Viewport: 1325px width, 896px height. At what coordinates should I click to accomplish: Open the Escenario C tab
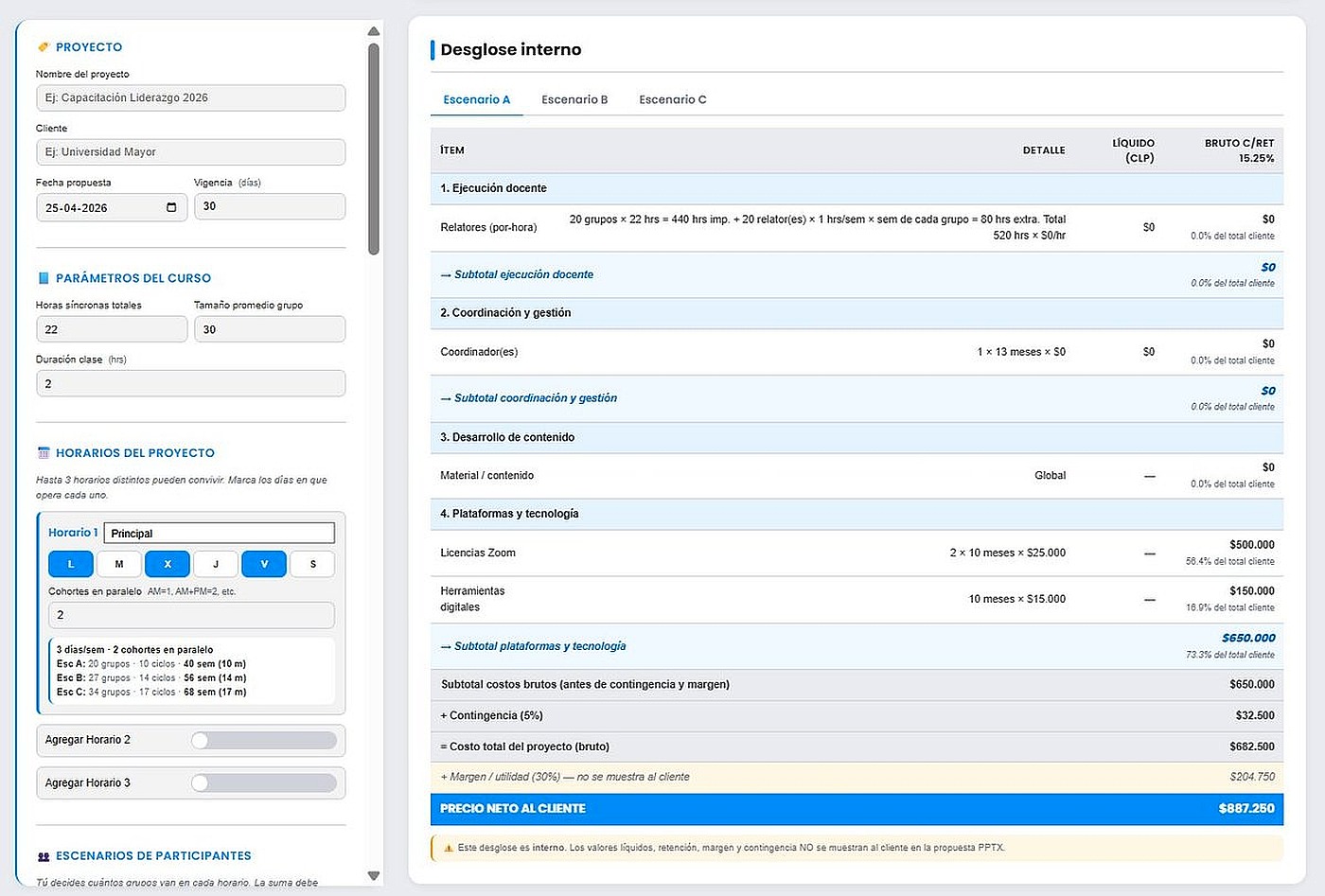click(x=673, y=99)
